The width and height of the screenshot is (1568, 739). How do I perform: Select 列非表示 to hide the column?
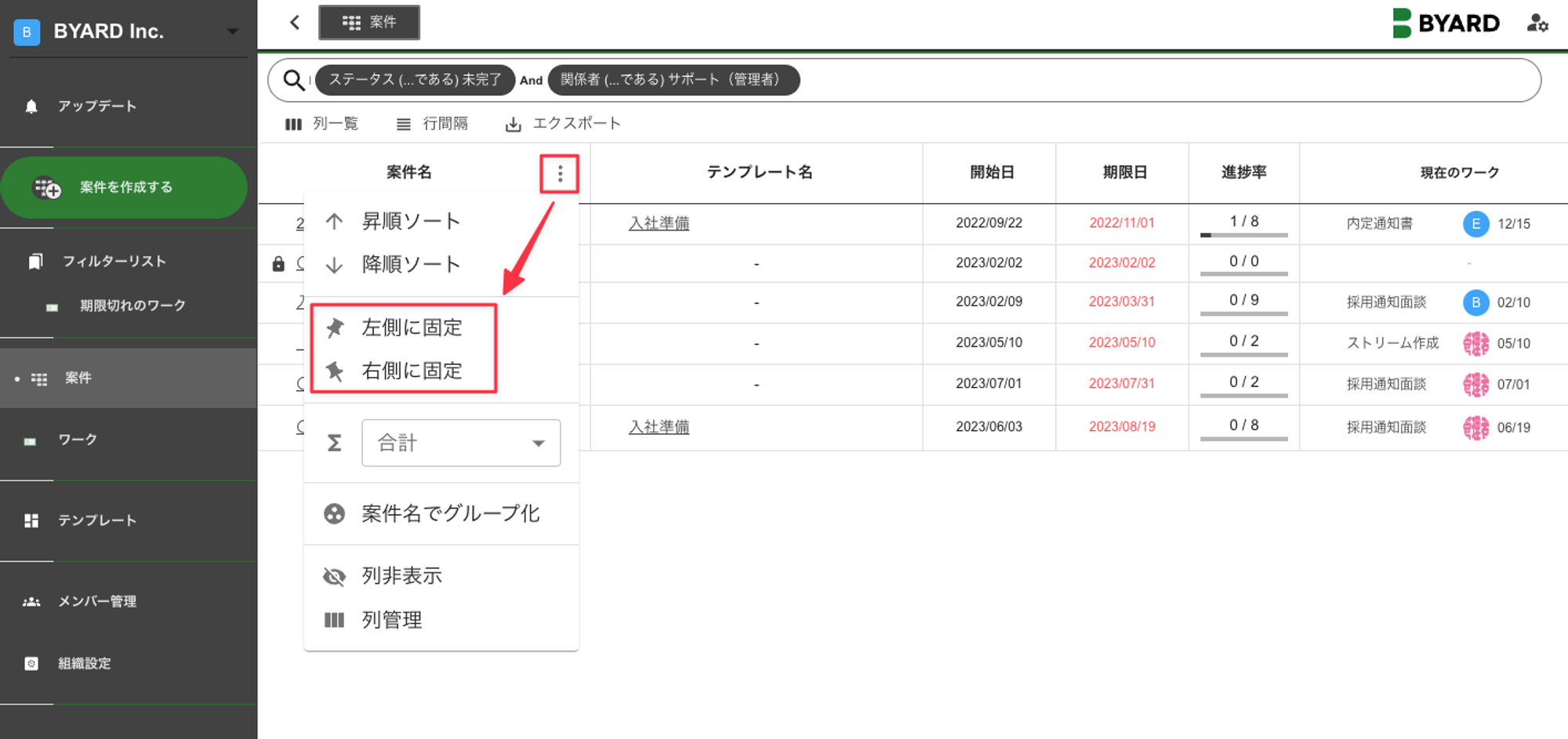click(x=401, y=576)
